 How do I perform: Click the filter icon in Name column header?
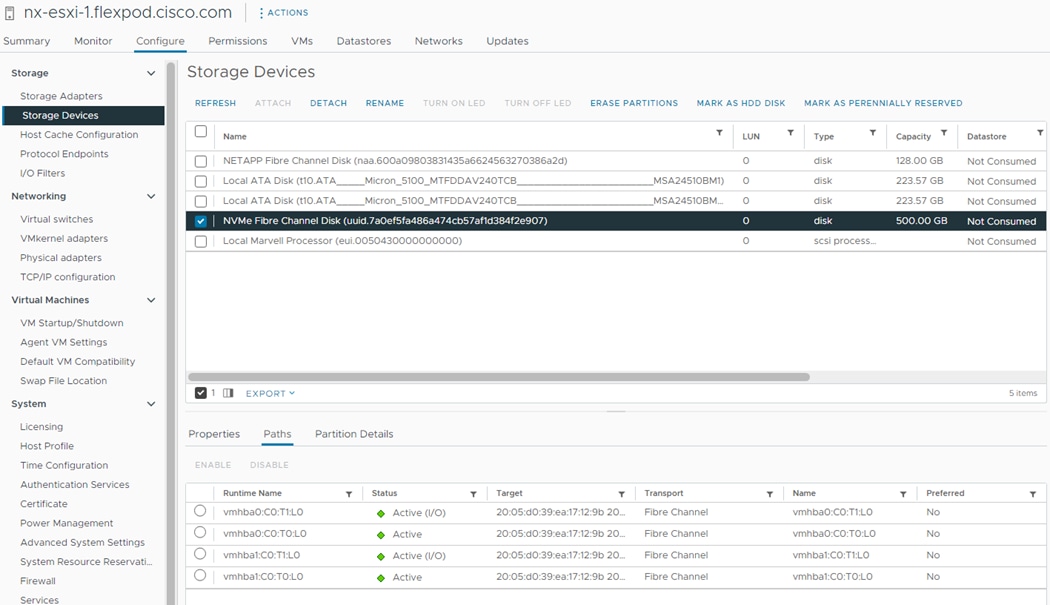(719, 133)
